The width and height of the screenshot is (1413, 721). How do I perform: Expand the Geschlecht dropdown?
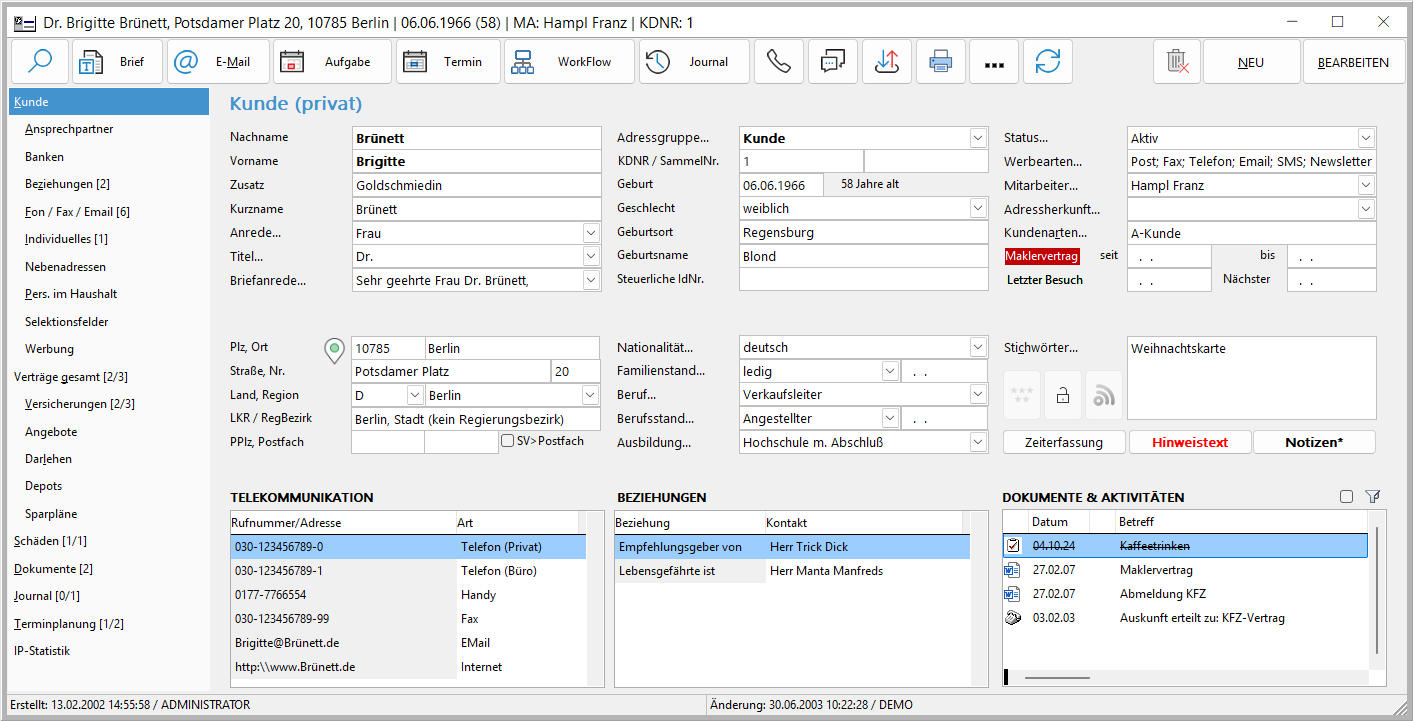coord(977,209)
